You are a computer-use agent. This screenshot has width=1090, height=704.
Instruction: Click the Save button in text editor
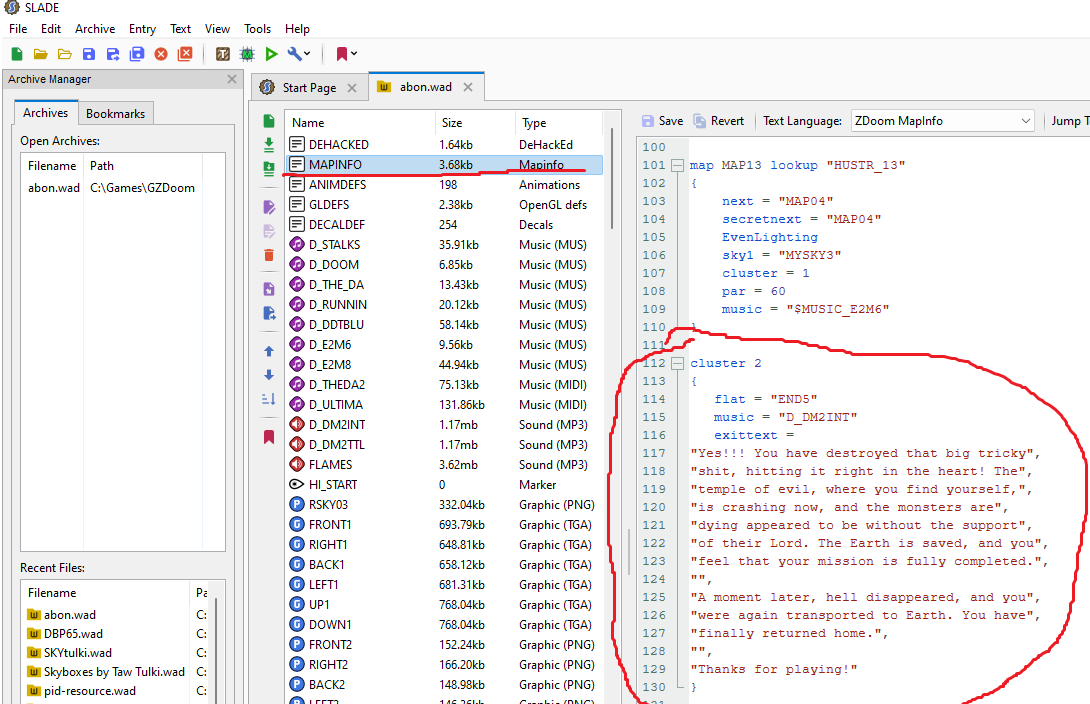click(662, 121)
